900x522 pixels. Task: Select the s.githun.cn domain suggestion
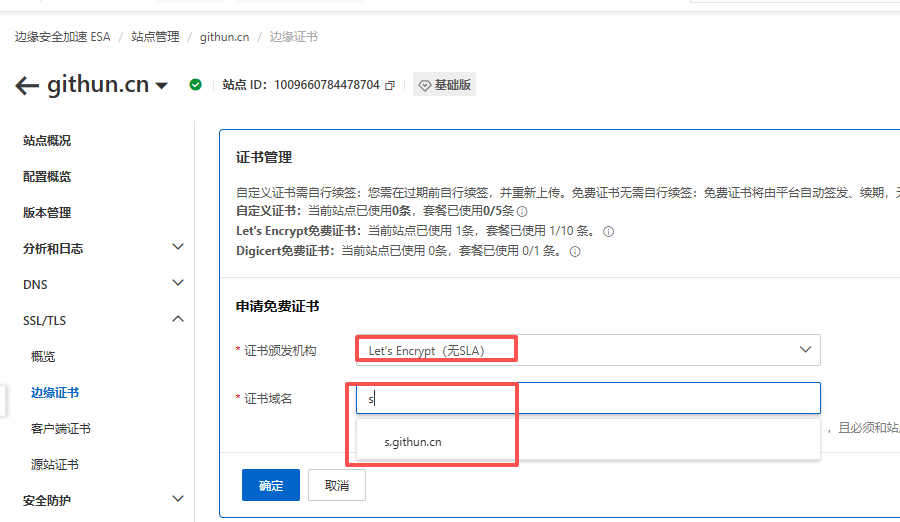413,441
